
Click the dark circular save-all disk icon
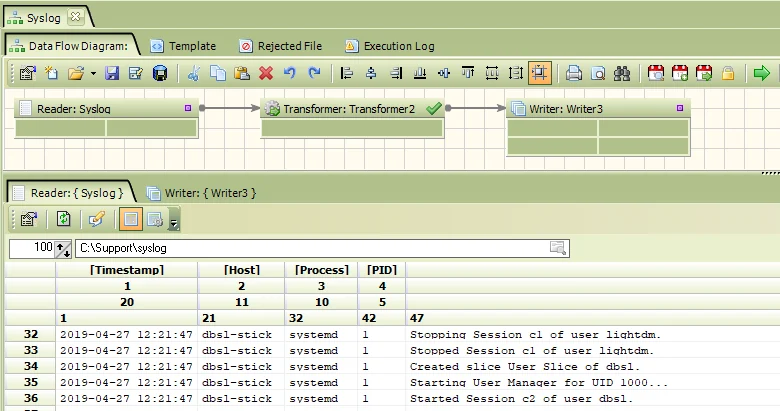coord(160,74)
